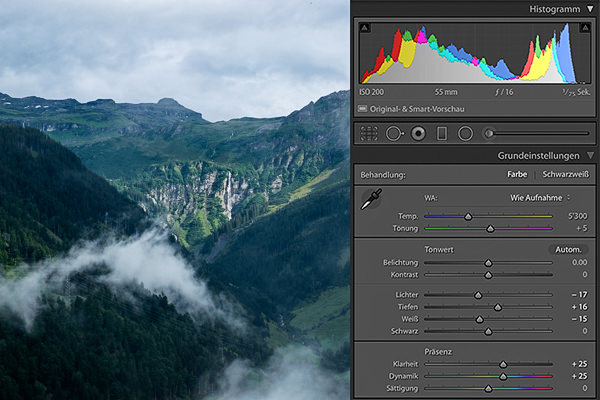Screen dimensions: 600x400
Task: Click the Behandlung label
Action: pos(383,175)
